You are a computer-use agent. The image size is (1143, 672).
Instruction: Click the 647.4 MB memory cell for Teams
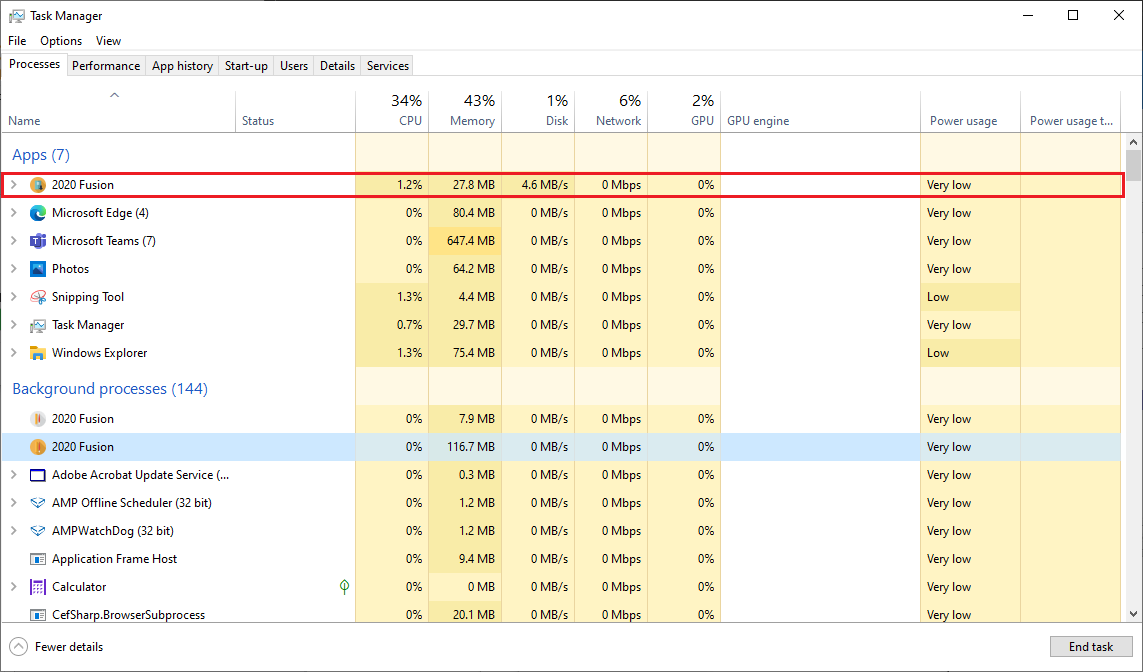click(x=465, y=241)
